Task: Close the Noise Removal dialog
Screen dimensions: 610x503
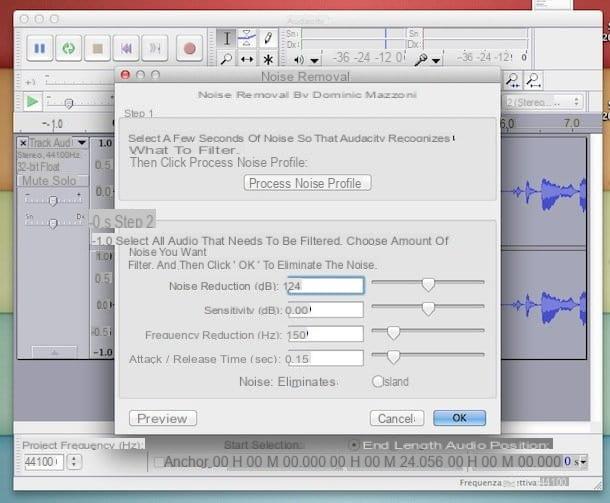Action: click(125, 74)
